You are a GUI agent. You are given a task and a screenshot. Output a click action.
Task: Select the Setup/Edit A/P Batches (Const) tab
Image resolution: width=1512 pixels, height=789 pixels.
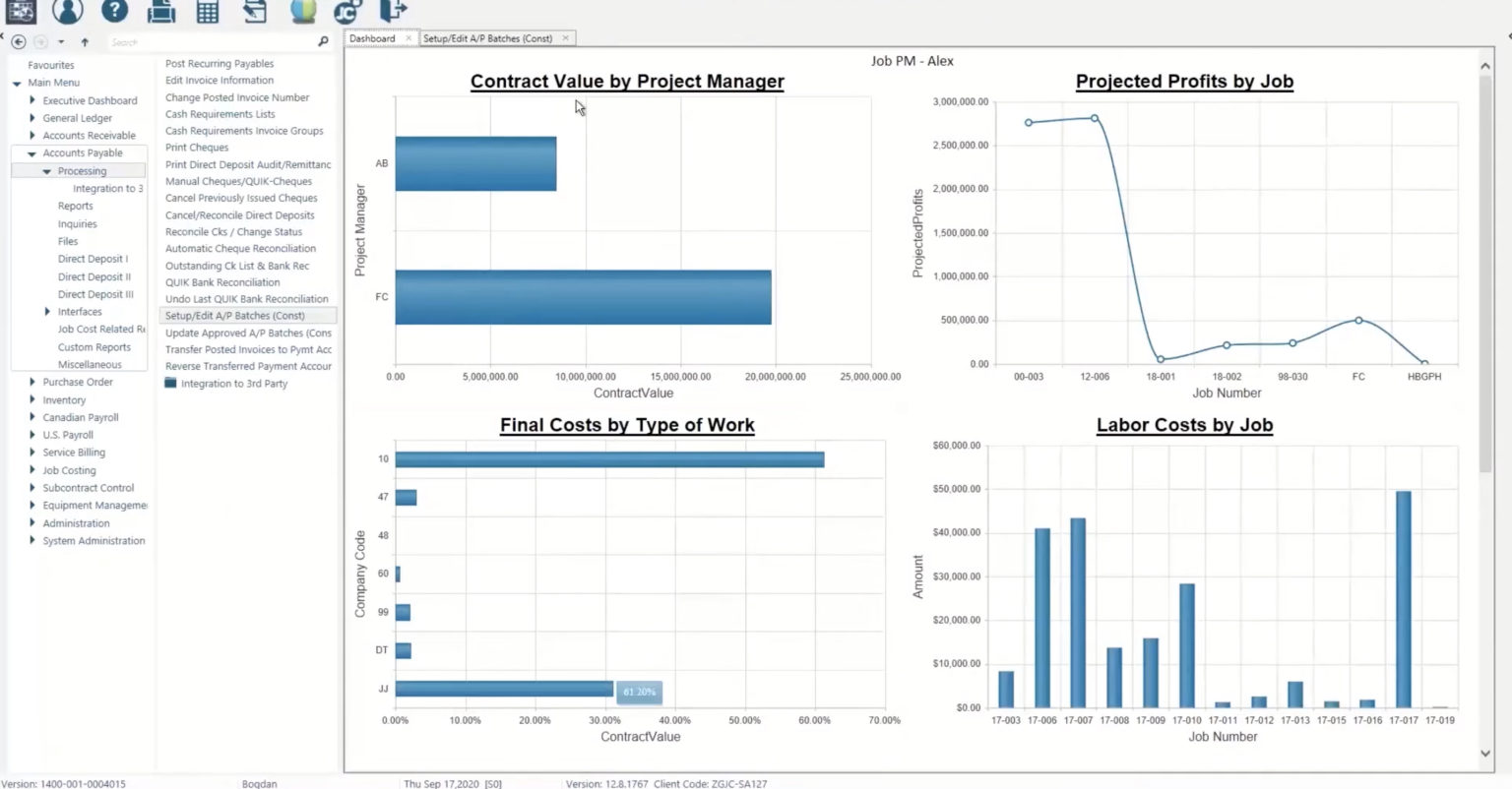(x=488, y=37)
